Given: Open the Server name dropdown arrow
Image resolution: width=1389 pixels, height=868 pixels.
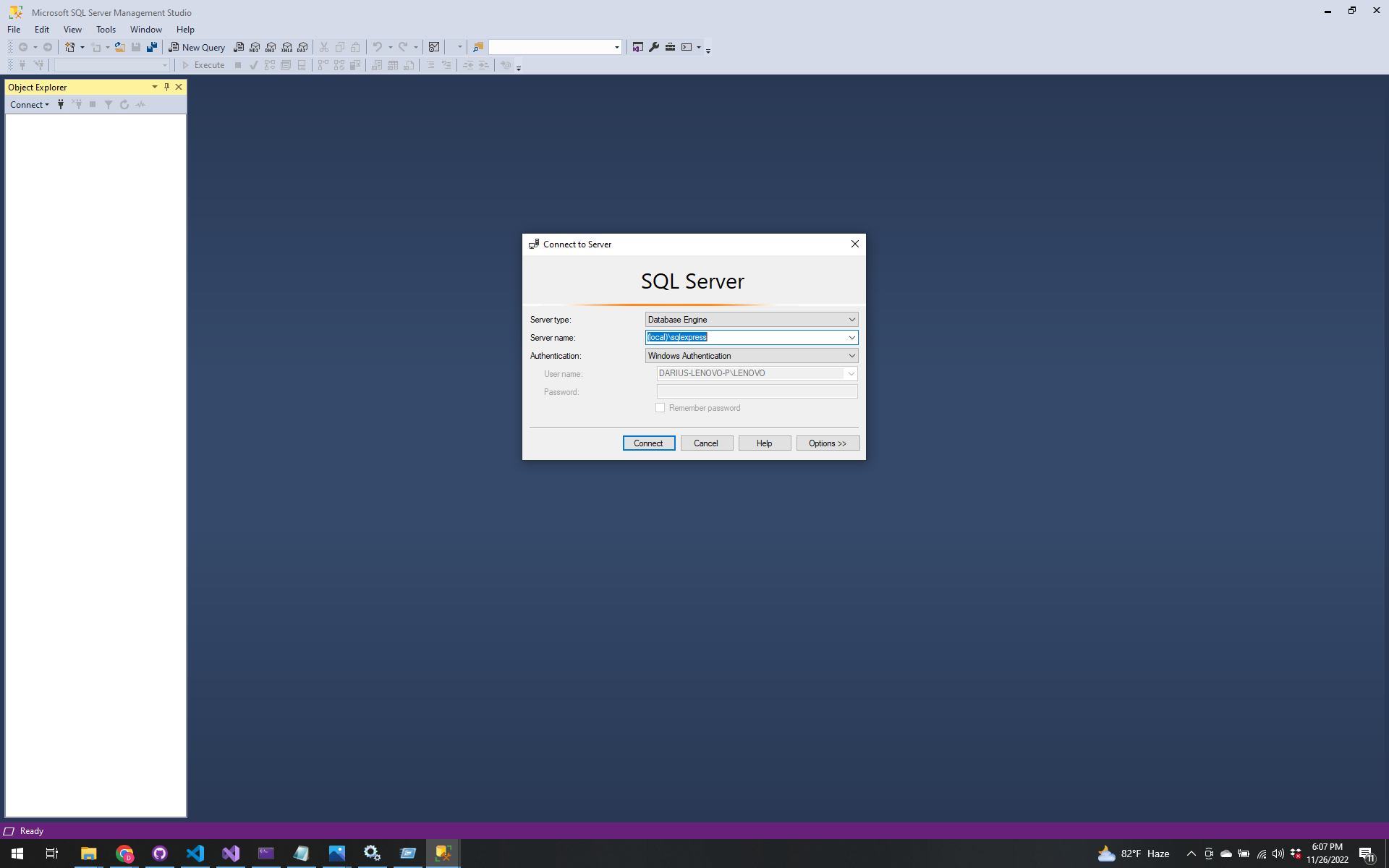Looking at the screenshot, I should coord(851,337).
